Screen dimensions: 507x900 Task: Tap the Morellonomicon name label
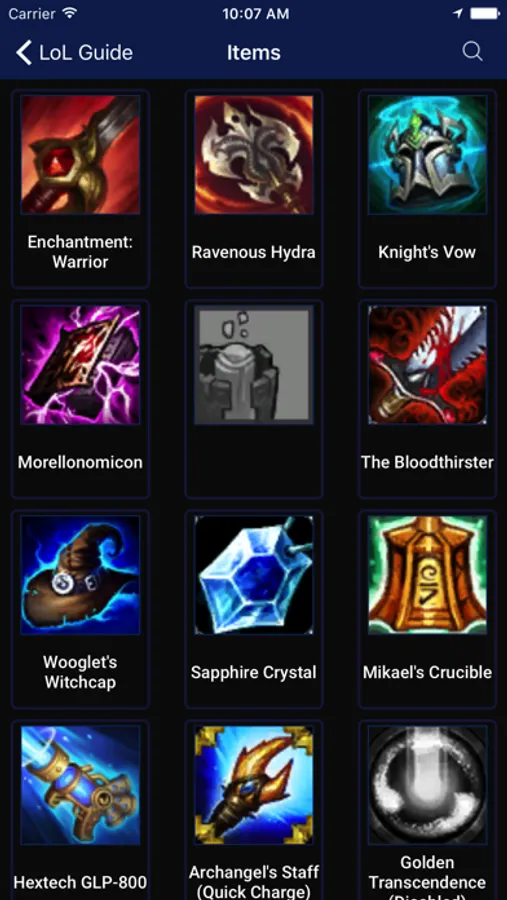[80, 462]
